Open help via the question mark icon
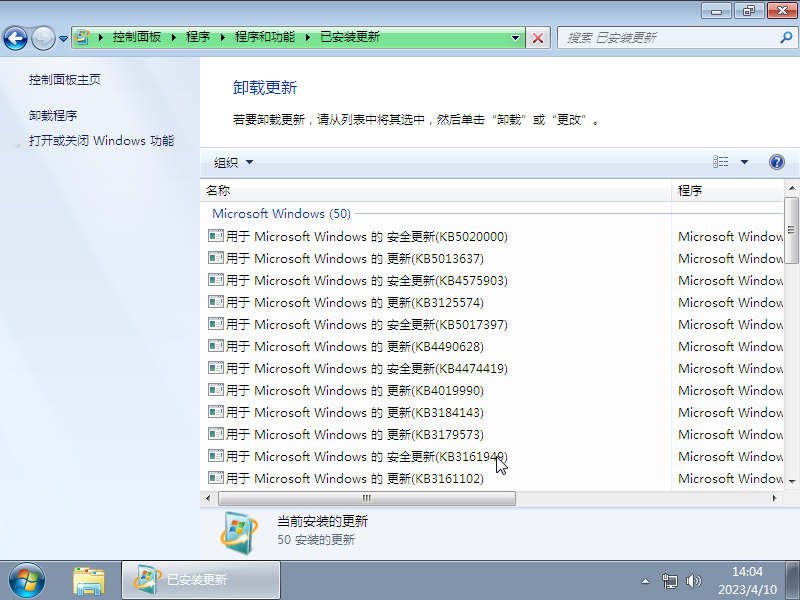Viewport: 800px width, 600px height. click(777, 161)
